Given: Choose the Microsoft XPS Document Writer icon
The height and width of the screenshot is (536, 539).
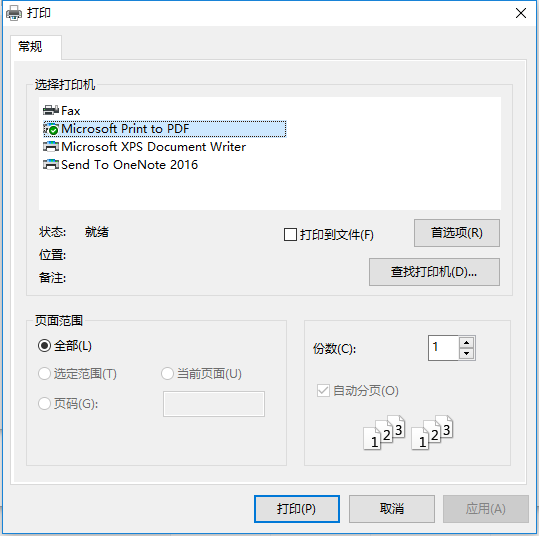Looking at the screenshot, I should click(51, 147).
